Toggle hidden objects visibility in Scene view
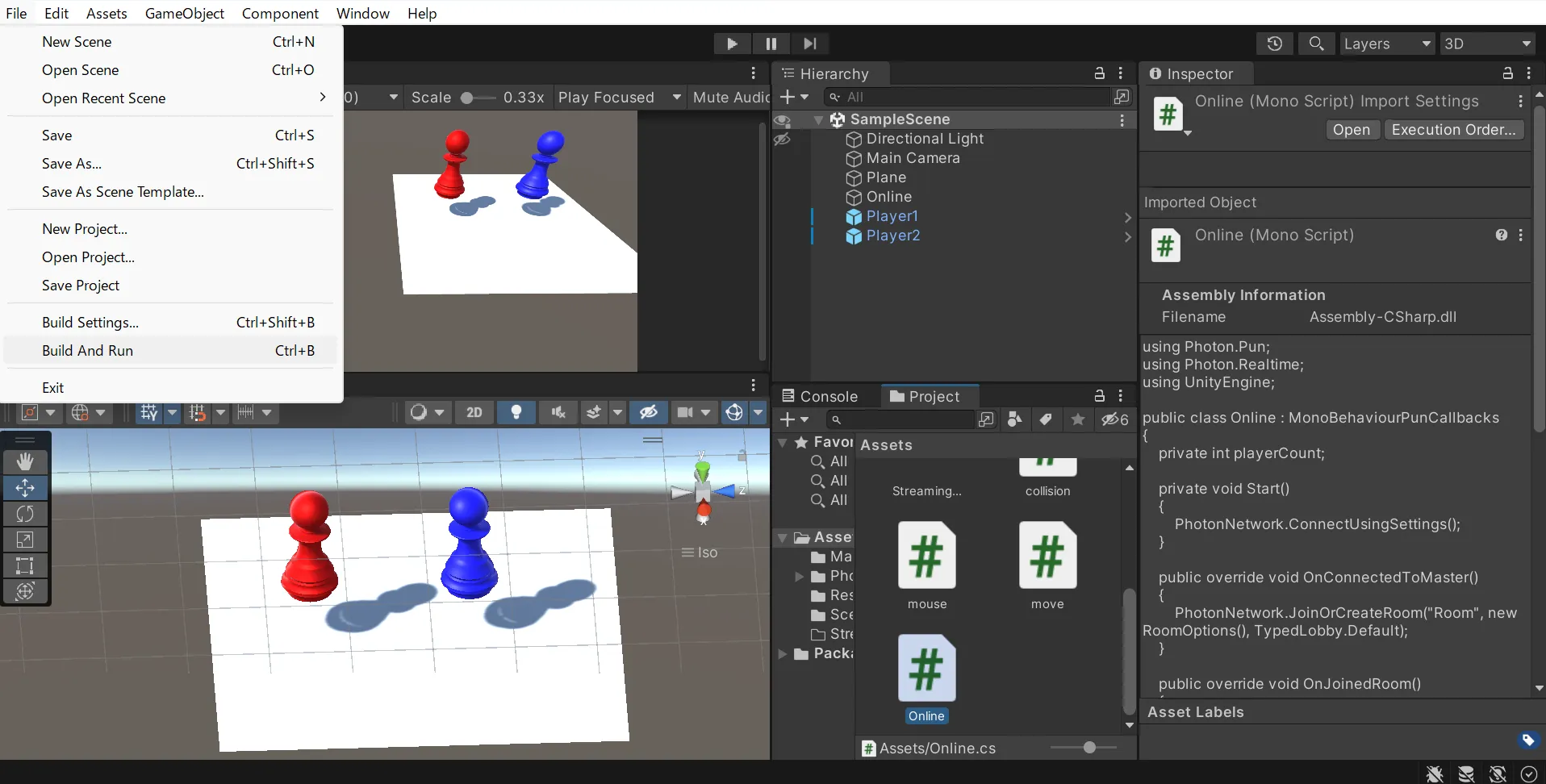The image size is (1546, 784). pos(649,412)
